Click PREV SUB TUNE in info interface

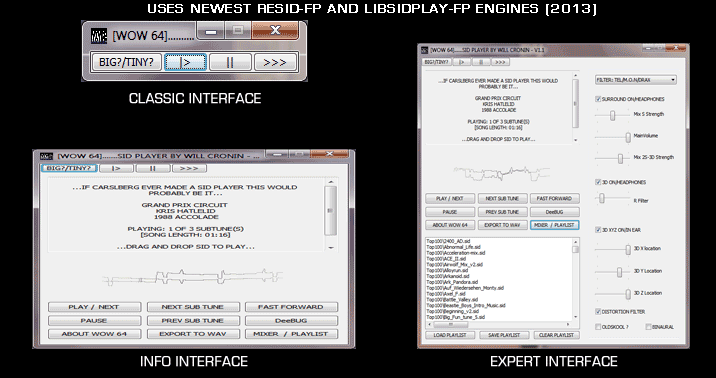tap(193, 320)
